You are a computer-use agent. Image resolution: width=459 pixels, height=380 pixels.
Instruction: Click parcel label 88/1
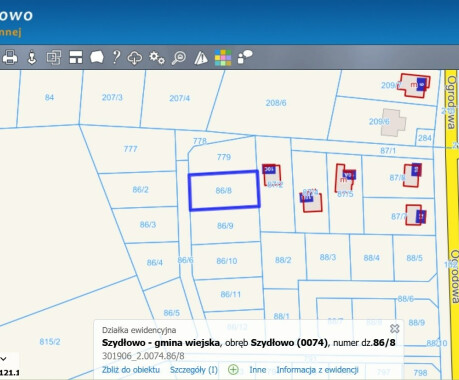pos(282,316)
